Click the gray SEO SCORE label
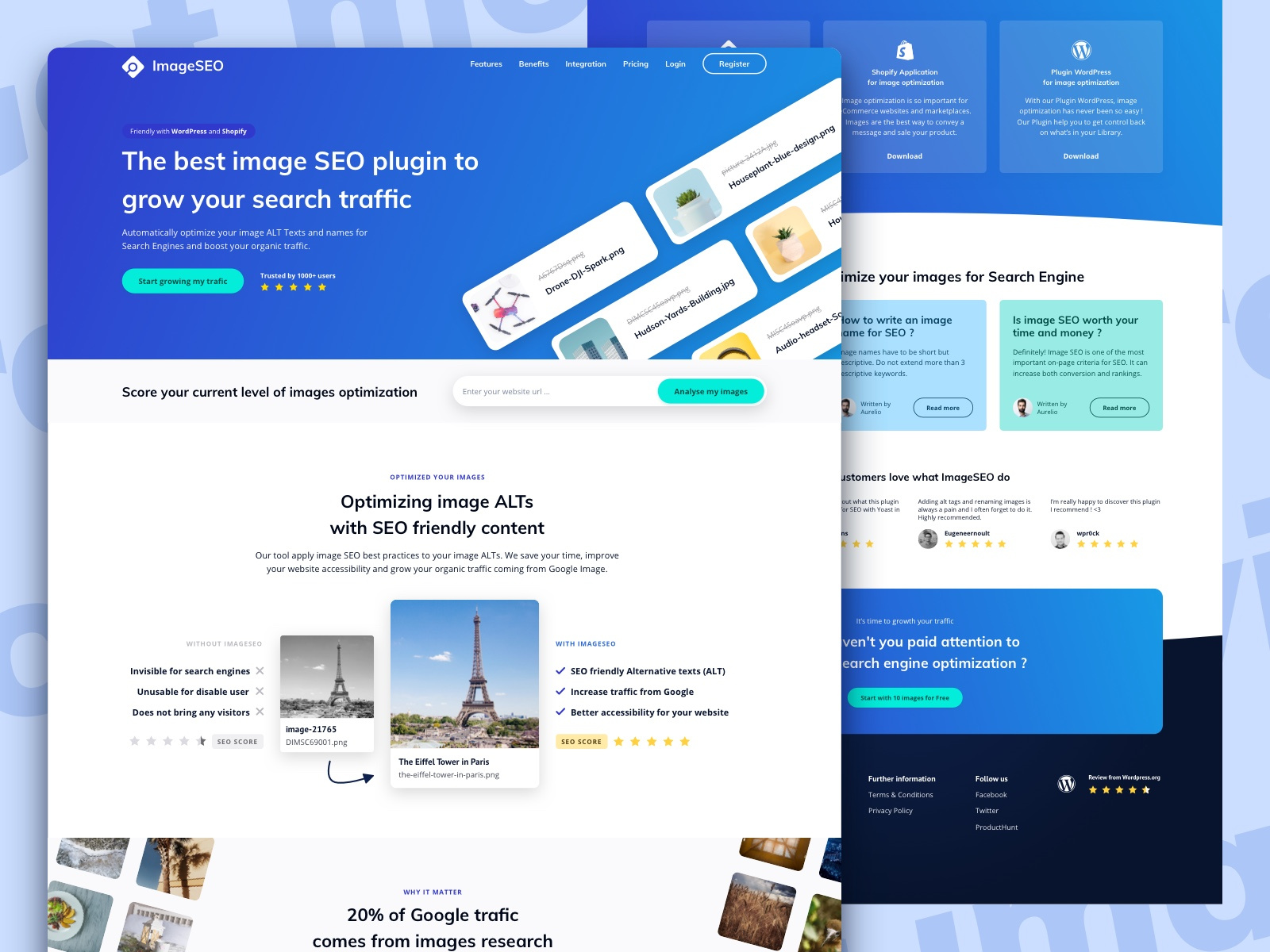 tap(237, 742)
